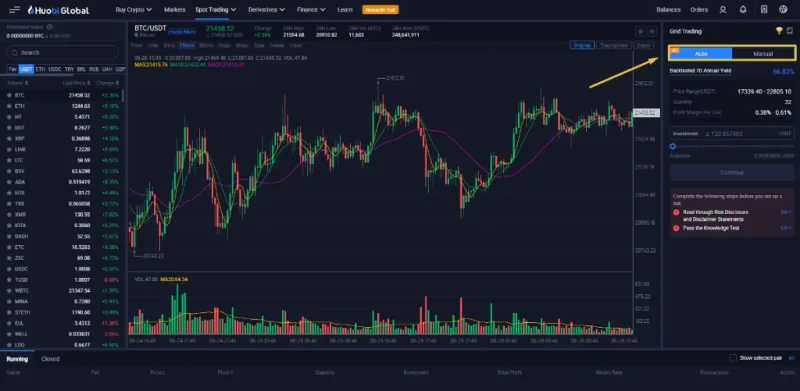
Task: Expand the Spot Trading menu
Action: tap(215, 10)
